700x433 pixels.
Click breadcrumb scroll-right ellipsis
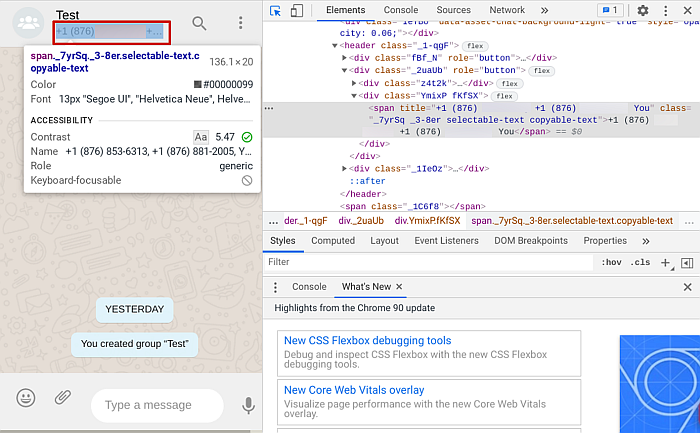coord(689,221)
